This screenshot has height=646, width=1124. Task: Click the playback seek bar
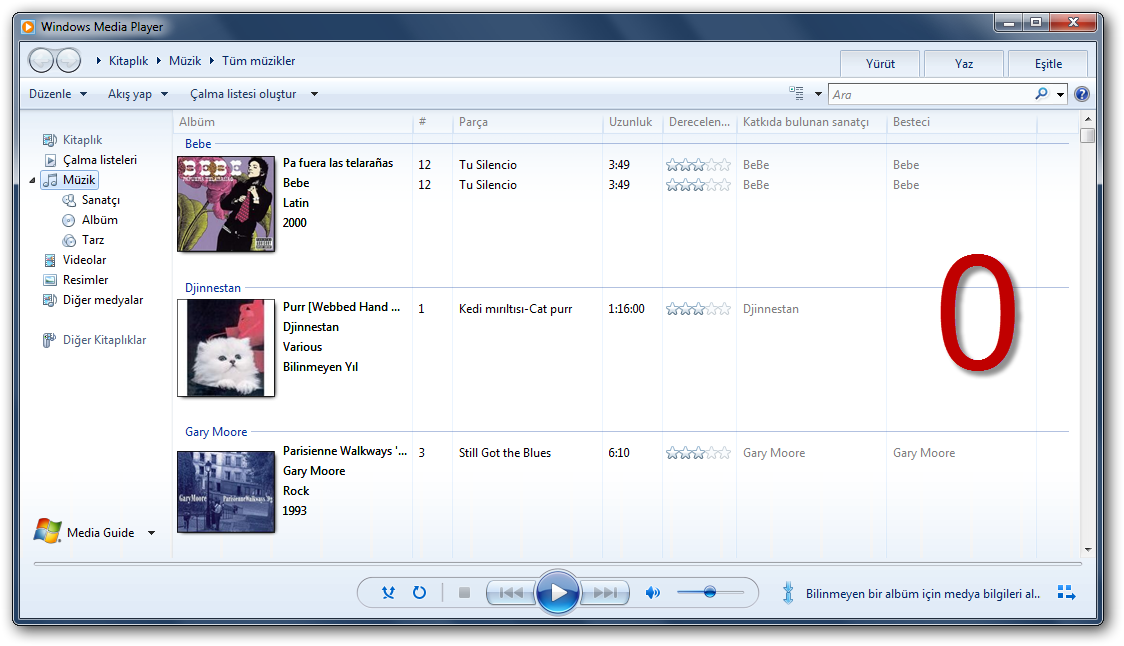[x=557, y=564]
